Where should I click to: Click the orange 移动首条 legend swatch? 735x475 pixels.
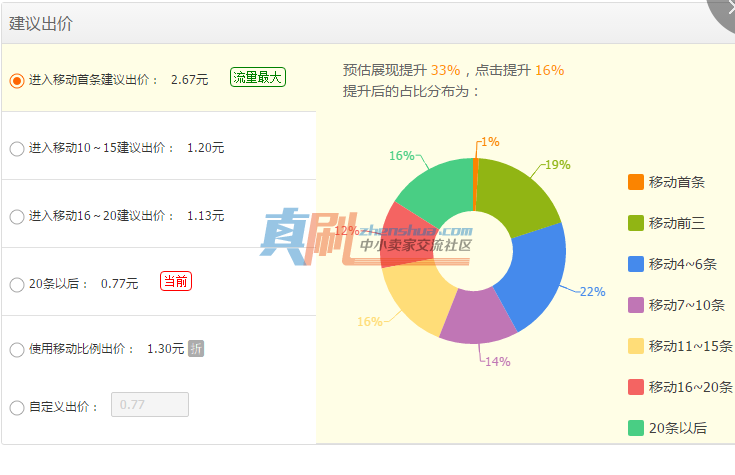pyautogui.click(x=636, y=182)
